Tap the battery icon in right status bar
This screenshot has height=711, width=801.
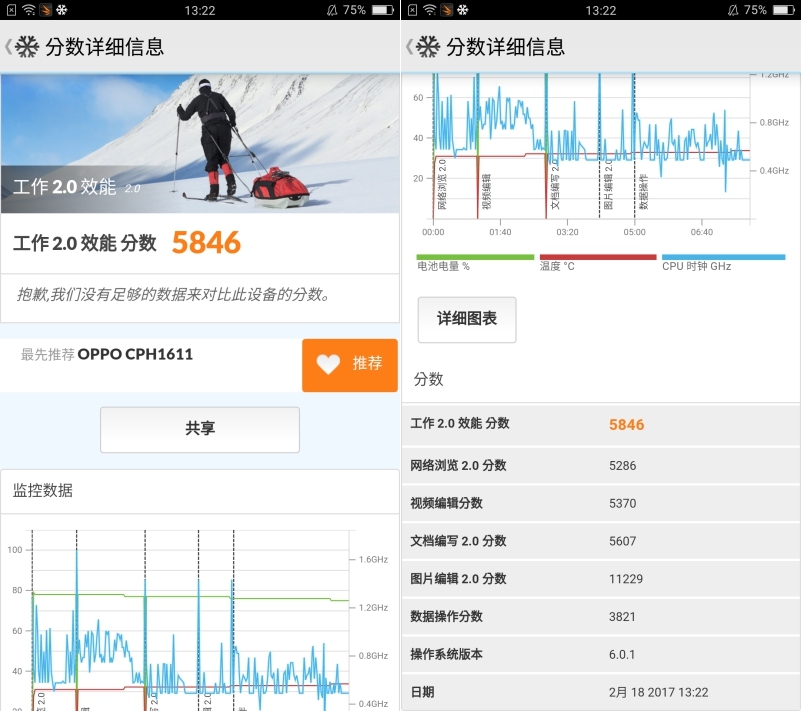pos(784,10)
